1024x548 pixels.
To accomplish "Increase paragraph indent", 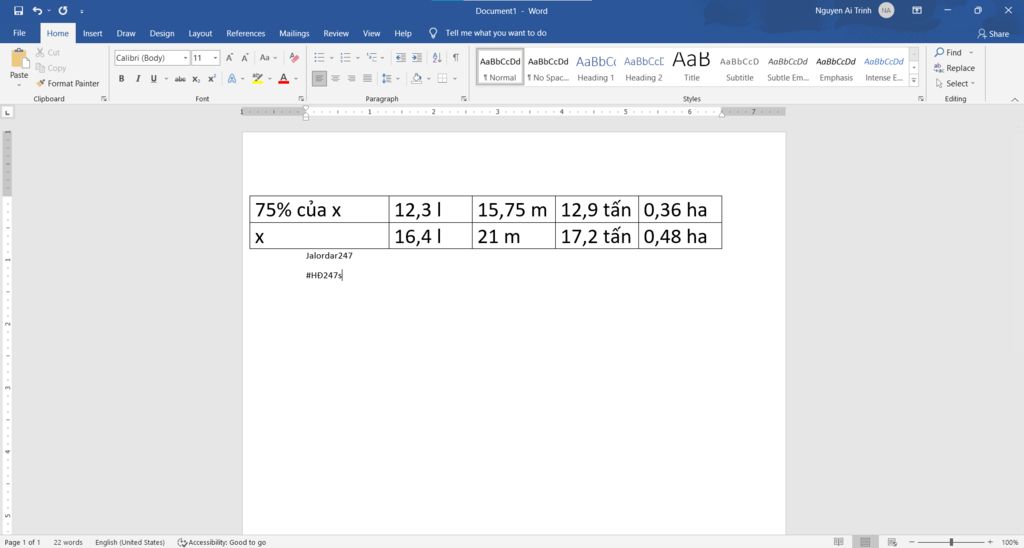I will (x=417, y=58).
